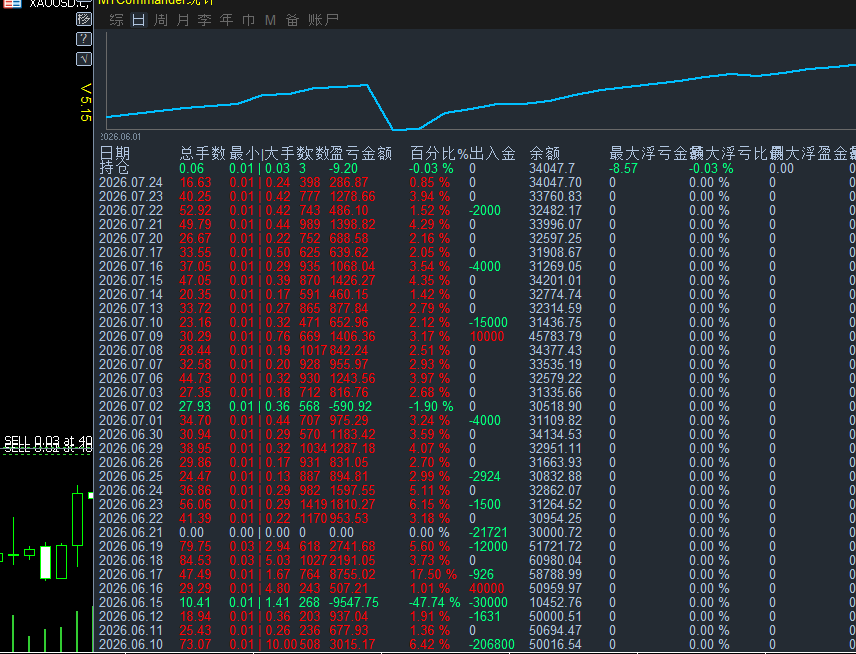Click the 40000 deposit value
This screenshot has width=856, height=654.
point(487,589)
